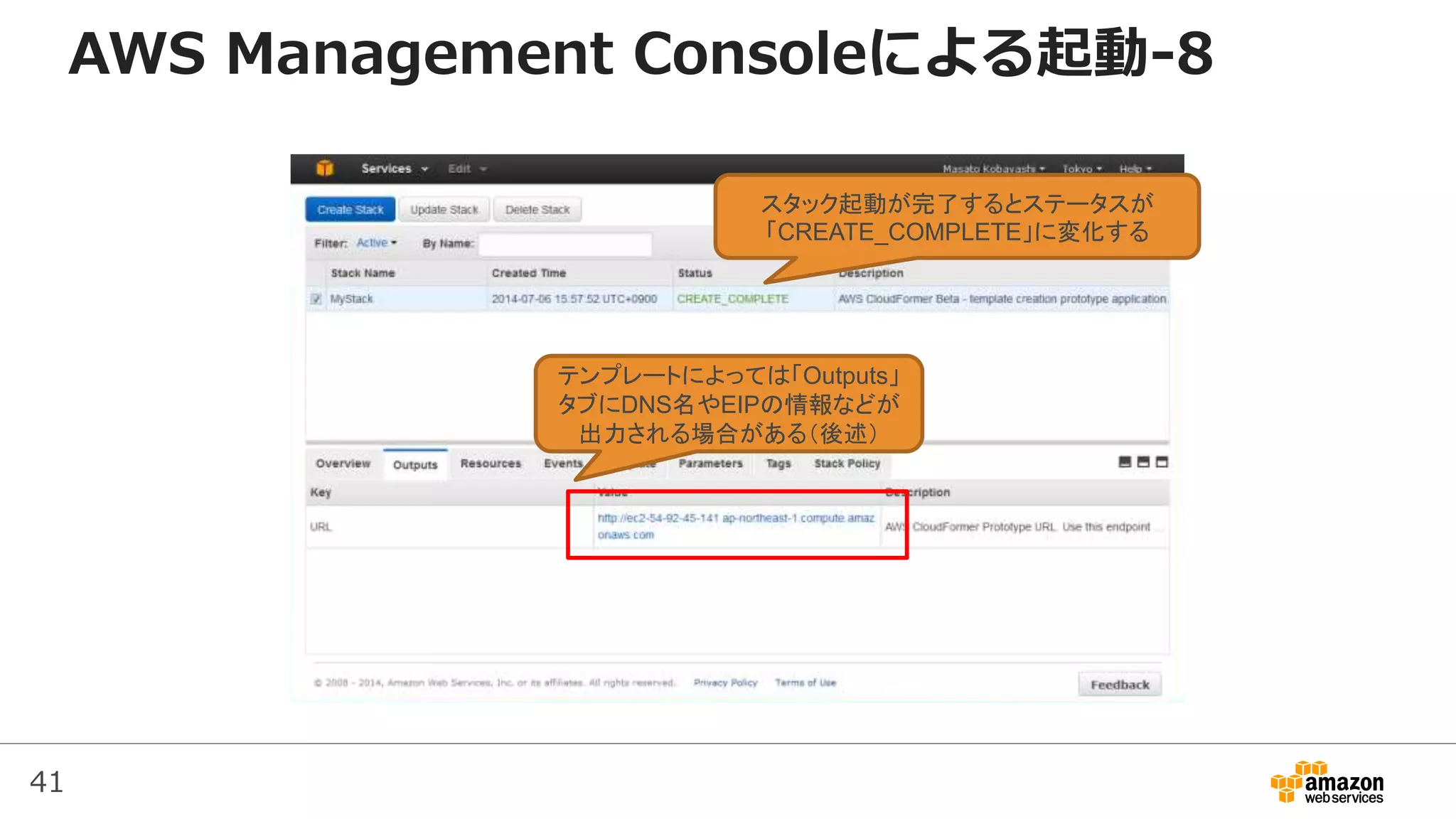Open the Terms of Use link

click(805, 682)
